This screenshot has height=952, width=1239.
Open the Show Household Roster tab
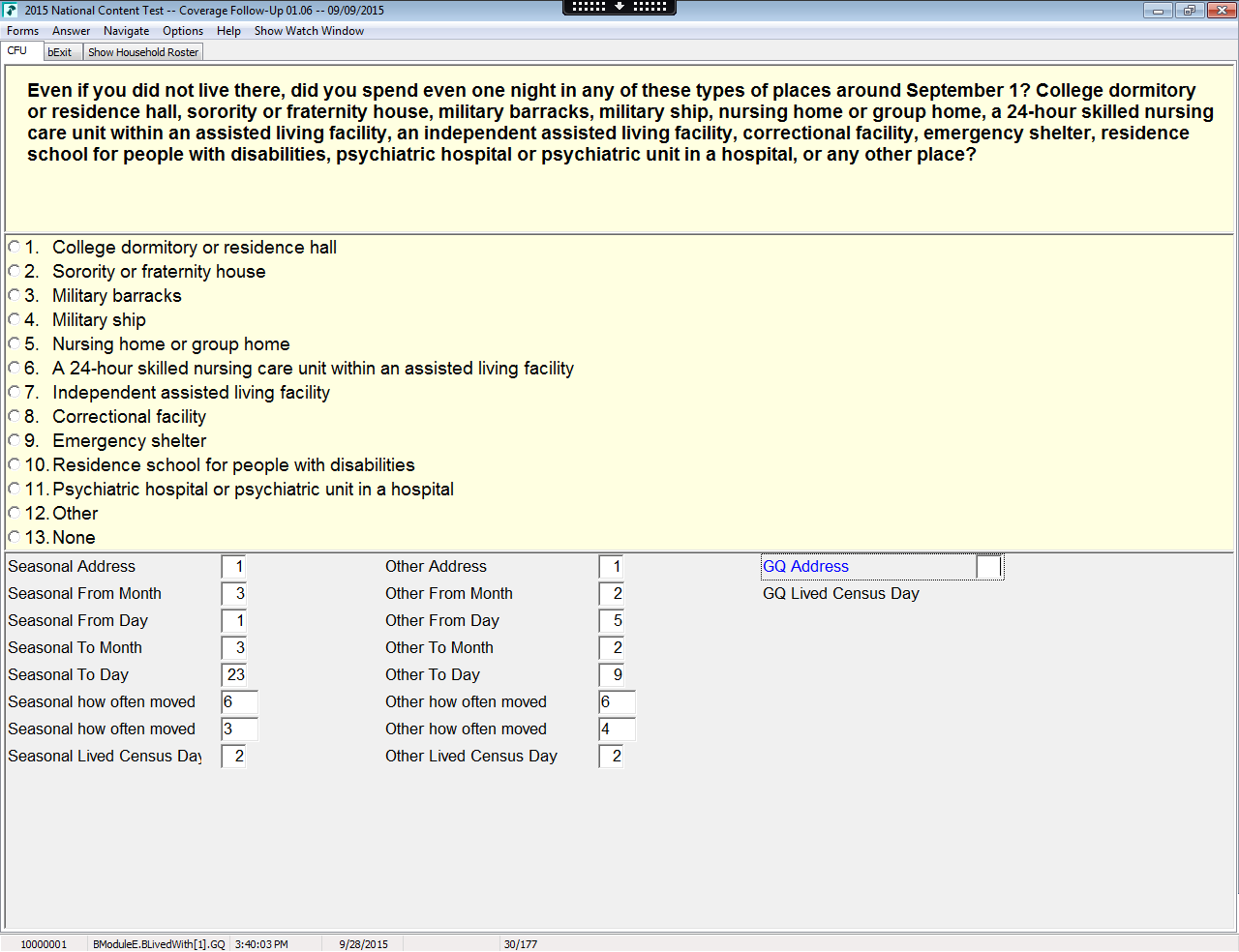143,52
